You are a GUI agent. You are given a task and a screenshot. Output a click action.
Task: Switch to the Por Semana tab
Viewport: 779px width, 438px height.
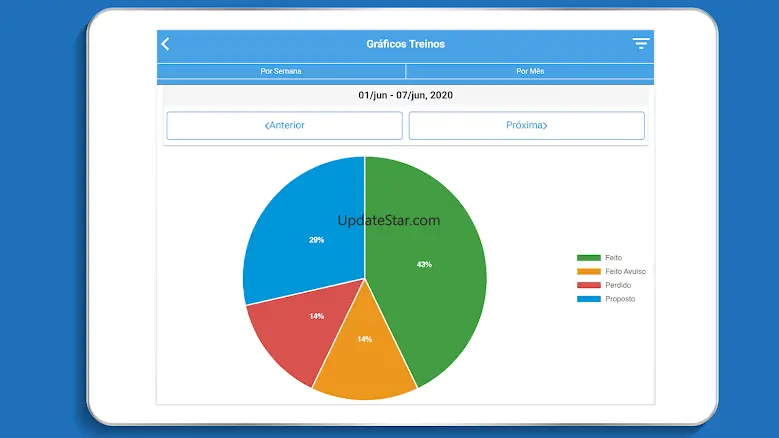click(x=281, y=72)
